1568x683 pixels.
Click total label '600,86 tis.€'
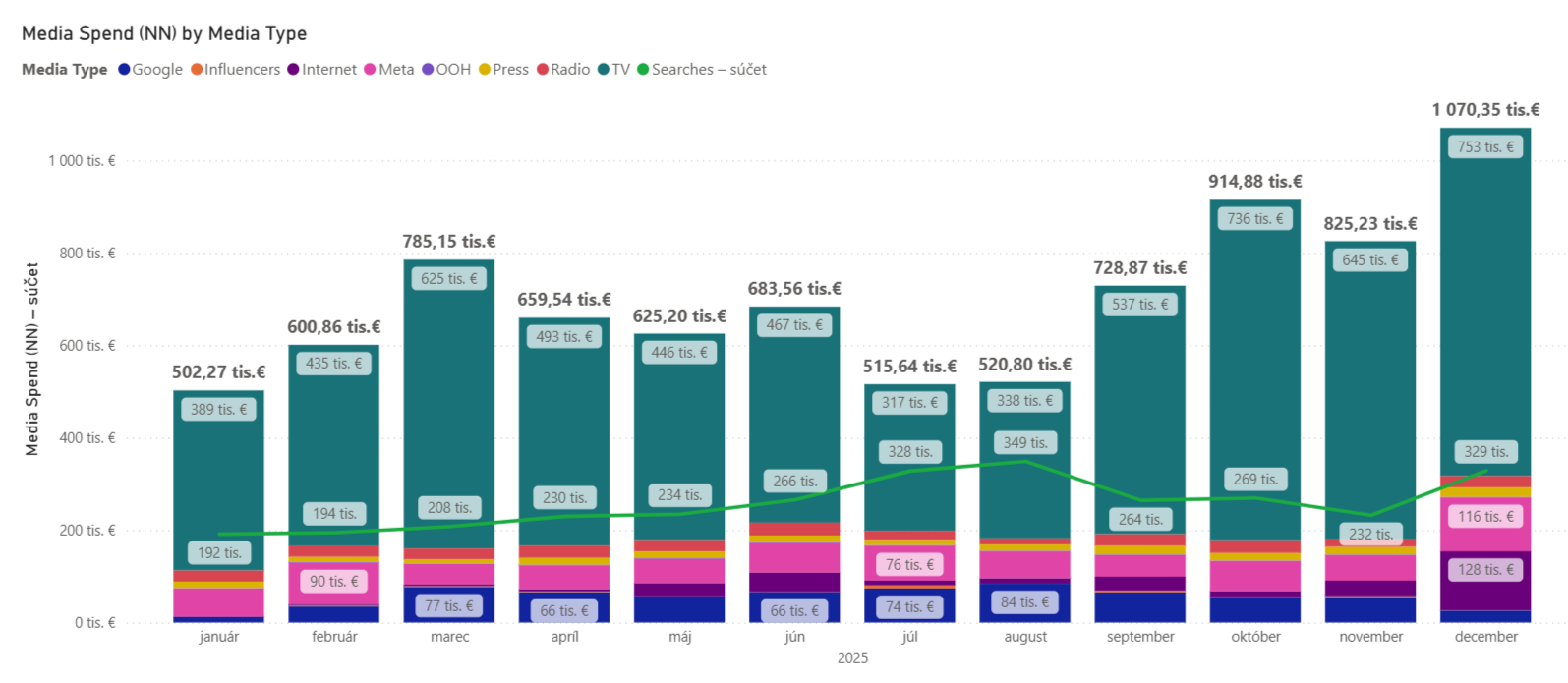coord(334,327)
